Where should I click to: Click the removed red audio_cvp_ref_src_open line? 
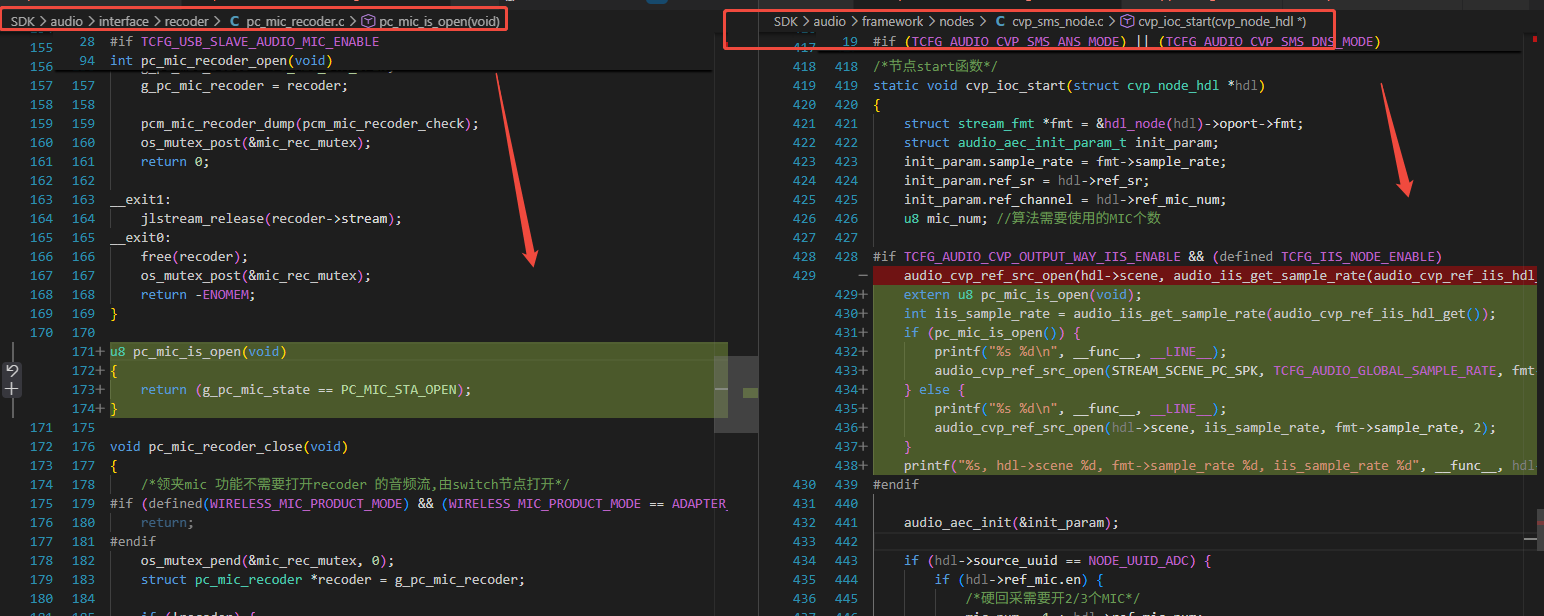[1204, 275]
